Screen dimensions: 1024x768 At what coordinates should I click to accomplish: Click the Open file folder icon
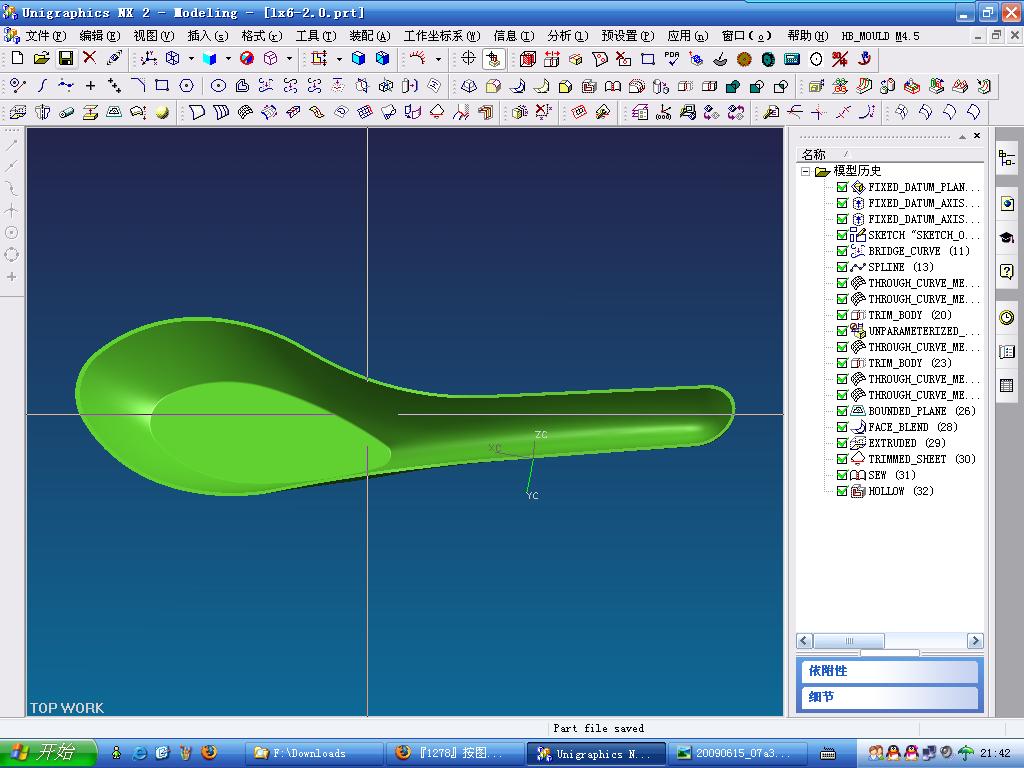(41, 59)
